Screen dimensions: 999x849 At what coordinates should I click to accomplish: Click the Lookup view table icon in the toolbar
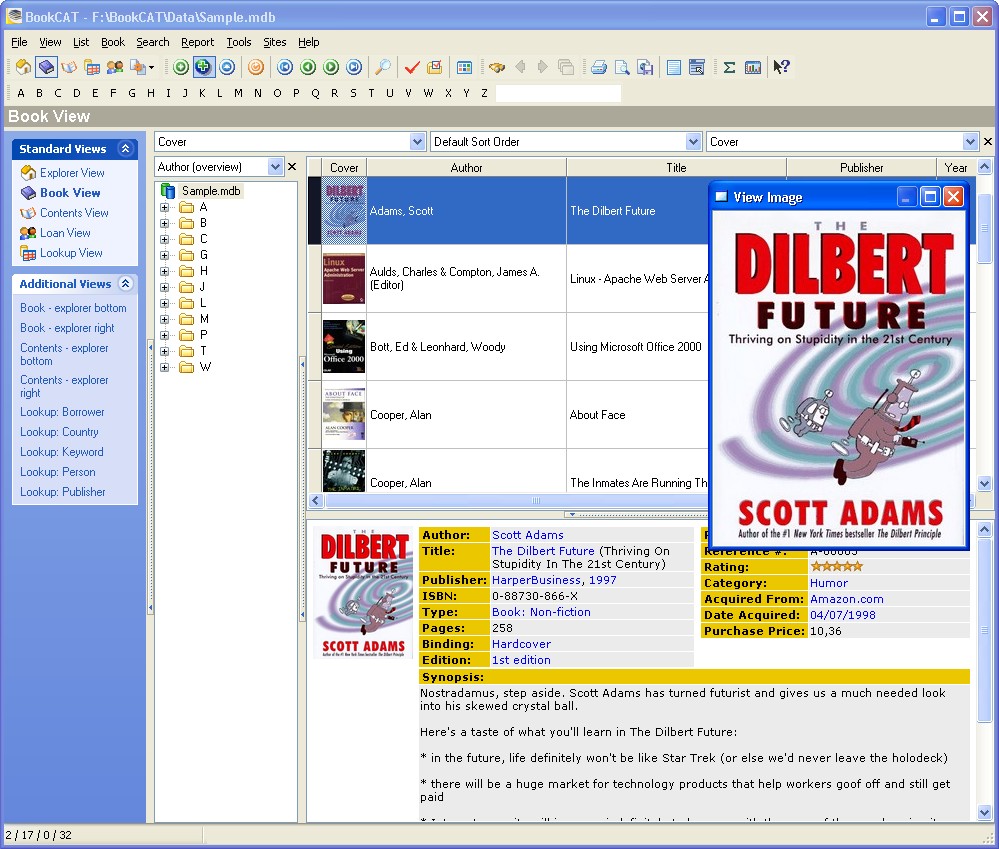(x=92, y=67)
